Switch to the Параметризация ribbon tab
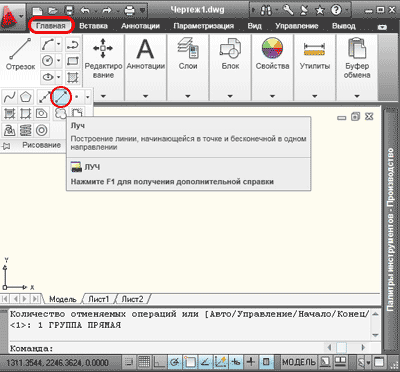Screen dimensions: 400x372 [x=204, y=26]
